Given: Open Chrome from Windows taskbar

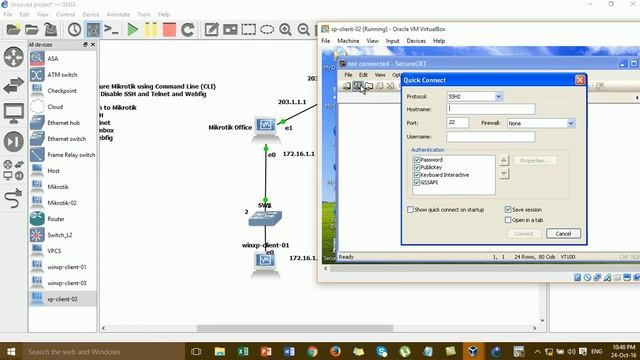Looking at the screenshot, I should pos(312,351).
